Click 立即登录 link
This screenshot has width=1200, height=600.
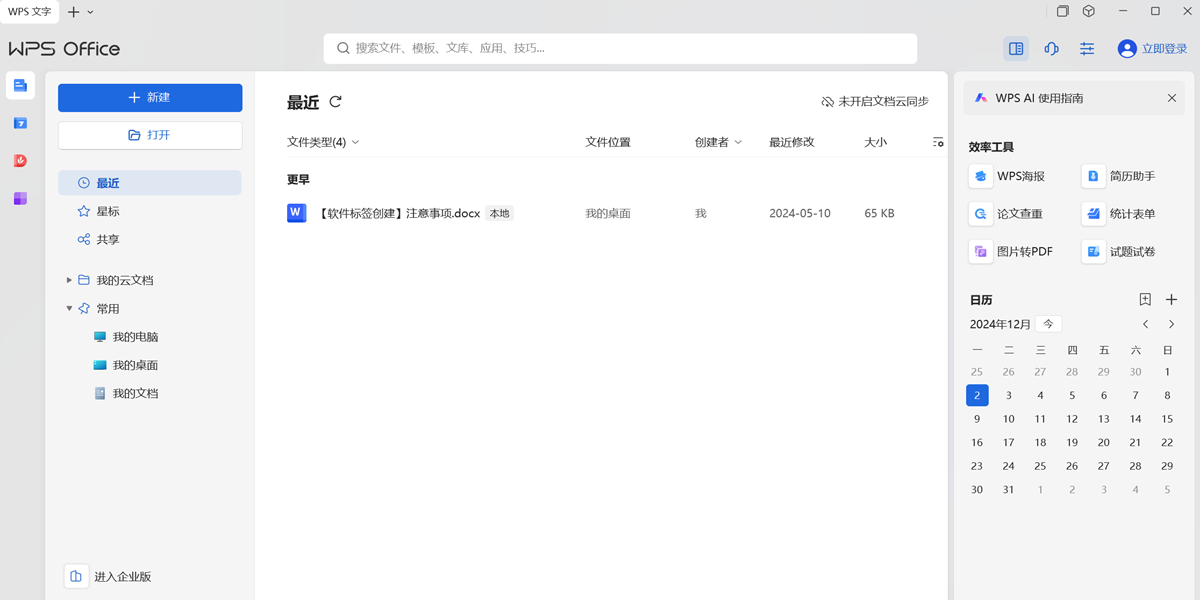[1164, 48]
